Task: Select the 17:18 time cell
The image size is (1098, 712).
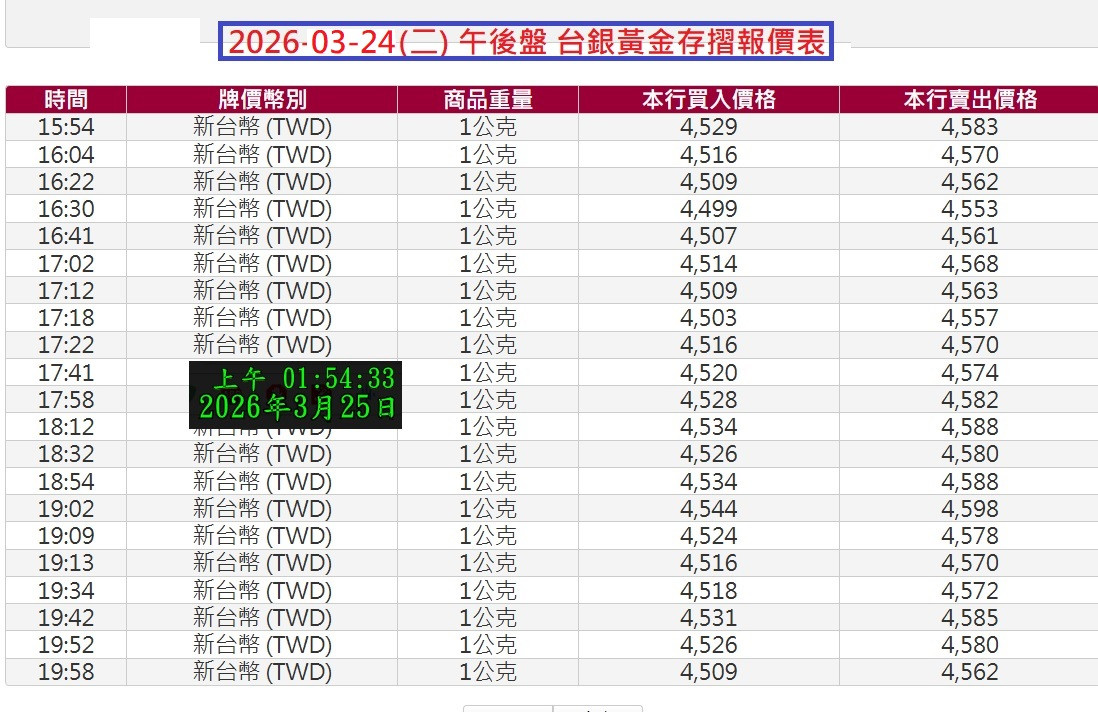Action: 66,318
